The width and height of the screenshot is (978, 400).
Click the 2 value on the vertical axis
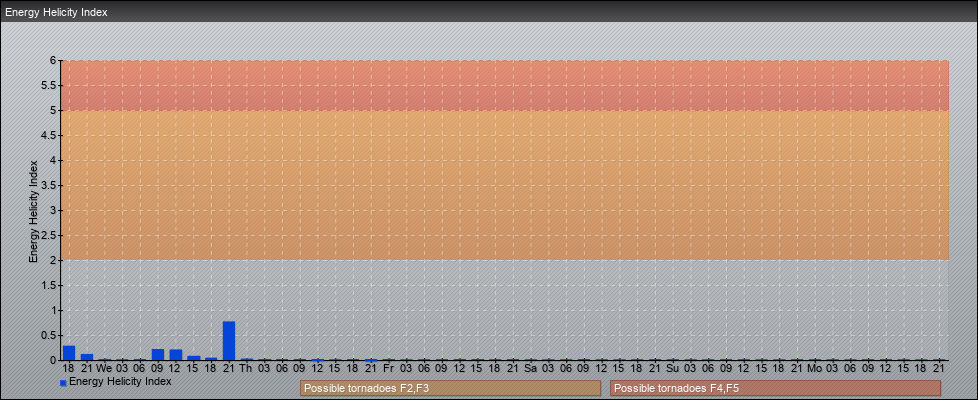pyautogui.click(x=54, y=260)
